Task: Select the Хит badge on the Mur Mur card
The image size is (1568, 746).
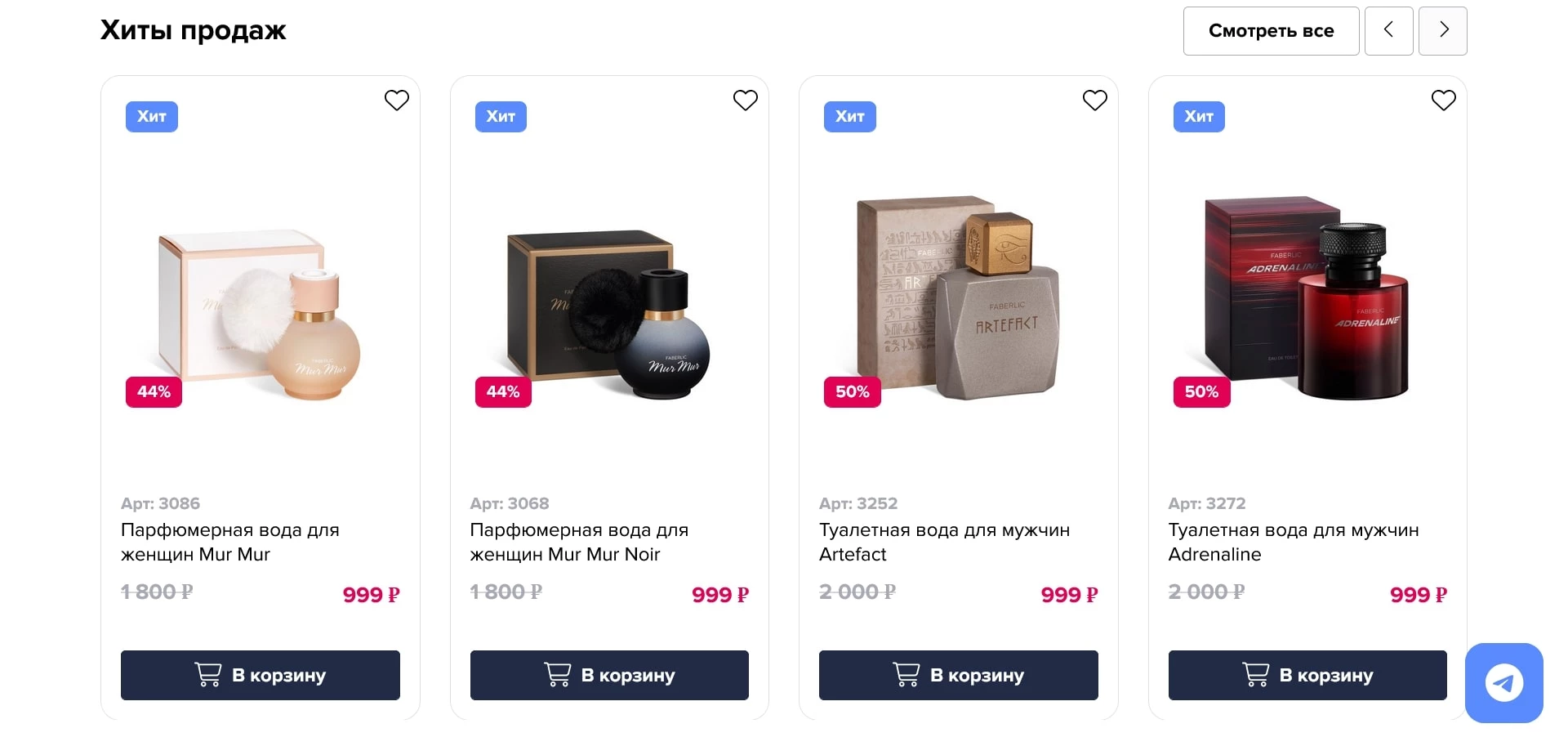Action: pyautogui.click(x=151, y=116)
